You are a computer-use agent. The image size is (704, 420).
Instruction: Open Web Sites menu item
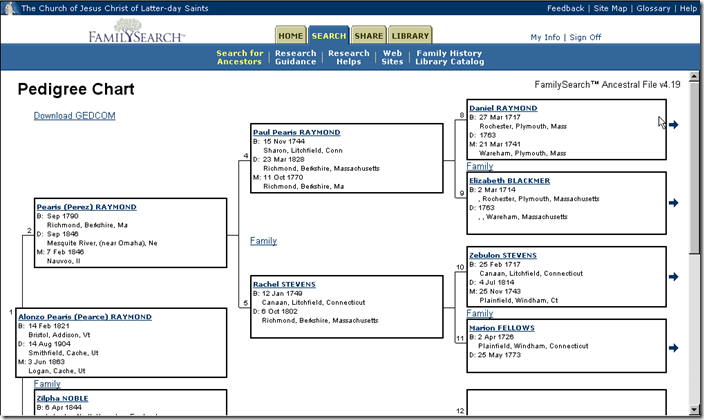(393, 57)
